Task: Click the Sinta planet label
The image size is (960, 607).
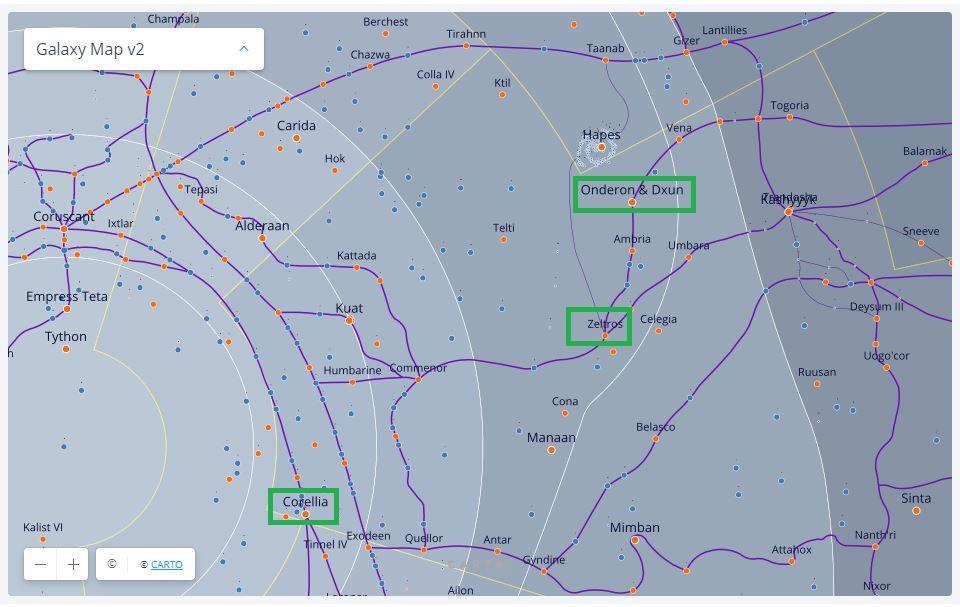Action: coord(916,498)
